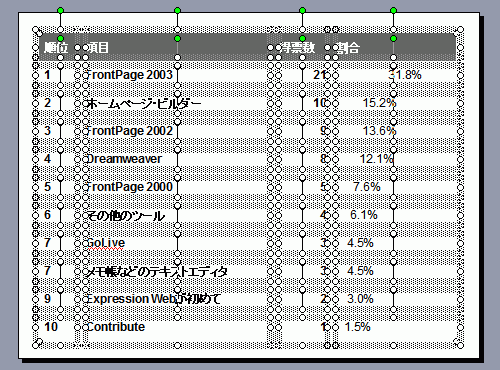
Task: Click vote count 3 in GoLive row
Action: 323,243
